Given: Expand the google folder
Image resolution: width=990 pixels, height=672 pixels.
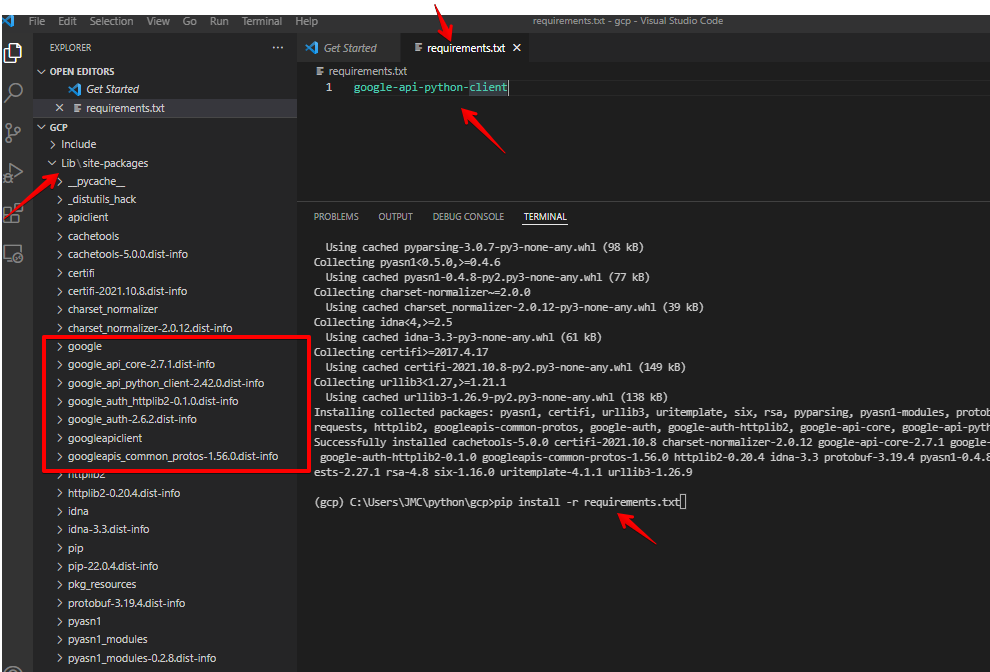Looking at the screenshot, I should point(60,346).
